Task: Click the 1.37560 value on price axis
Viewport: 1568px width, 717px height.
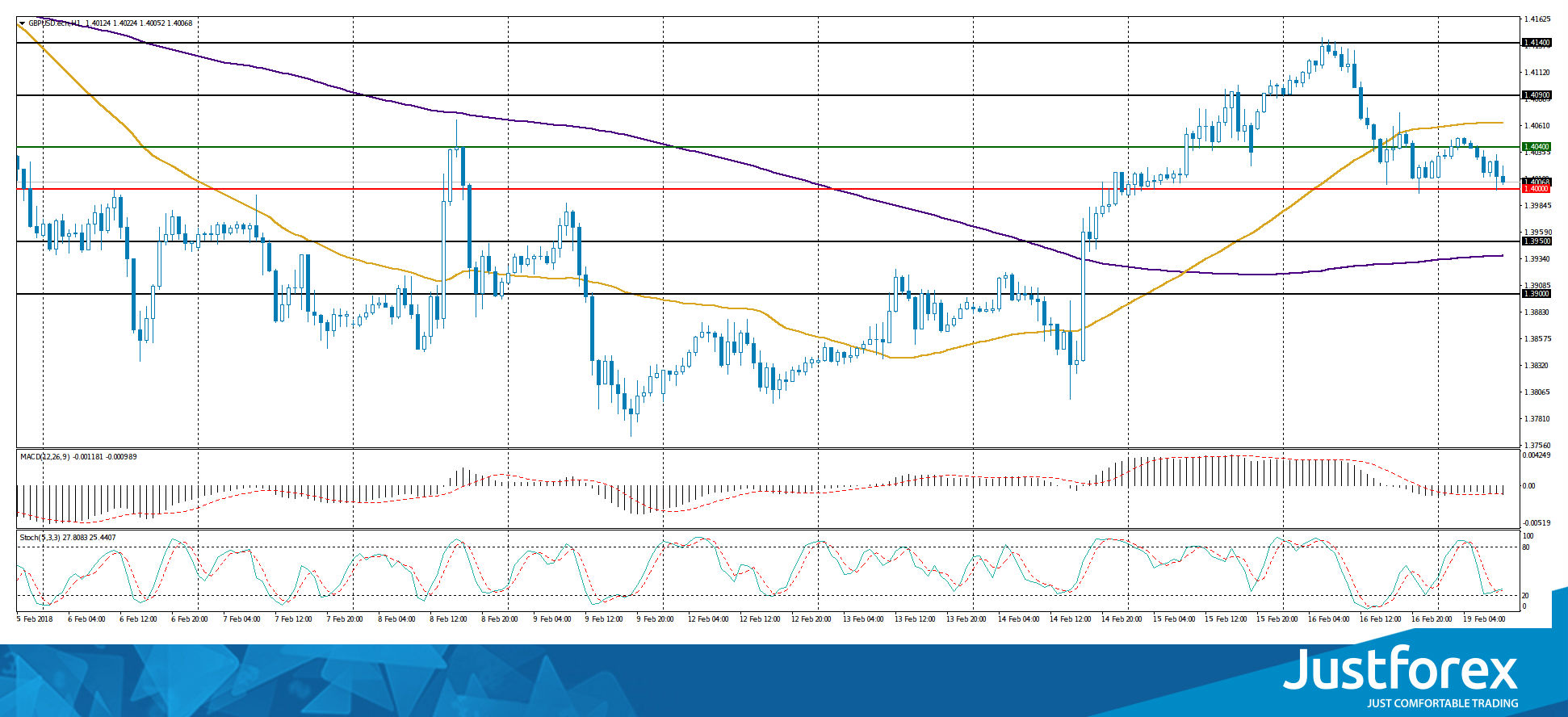Action: (x=1537, y=445)
